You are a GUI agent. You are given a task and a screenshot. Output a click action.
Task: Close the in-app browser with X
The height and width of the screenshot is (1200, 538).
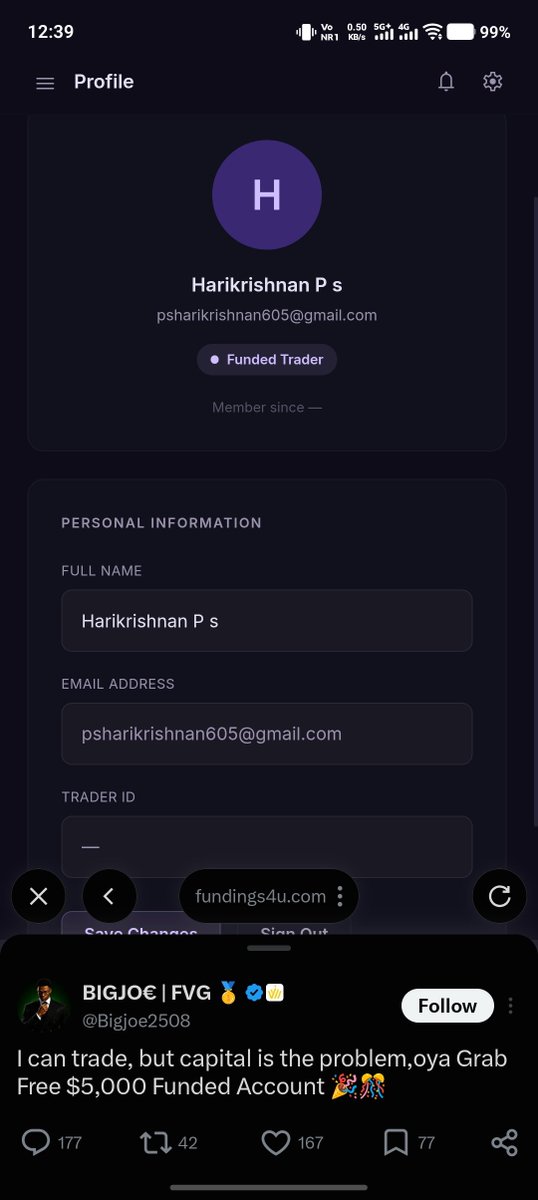39,896
